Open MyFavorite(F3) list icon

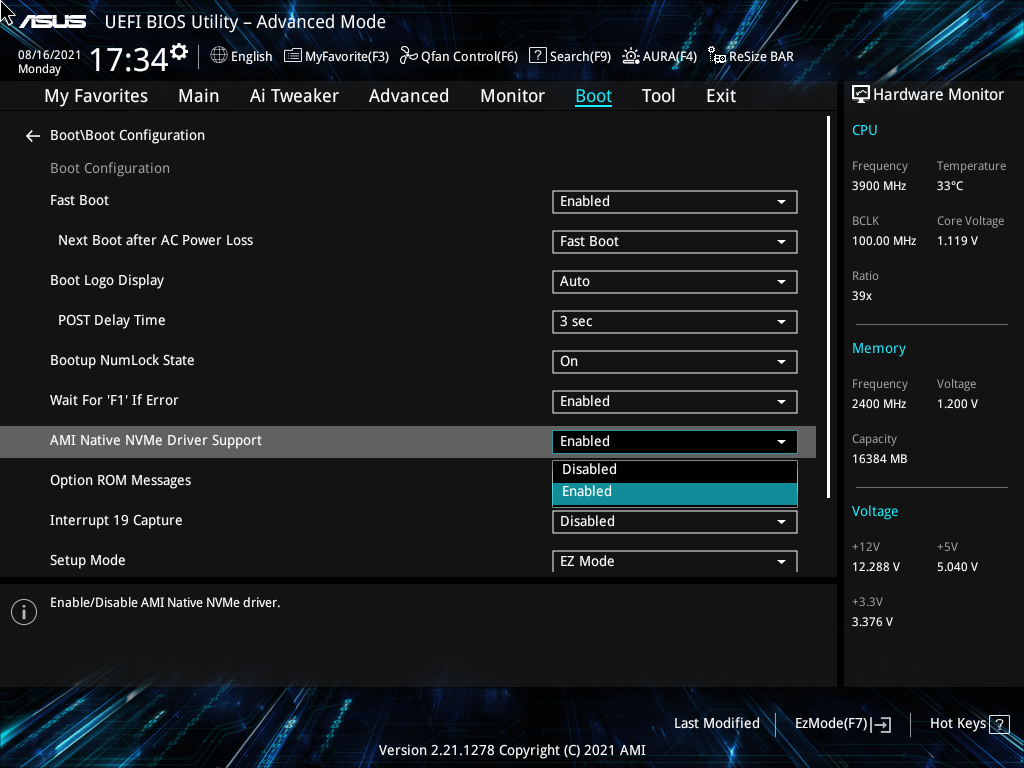pos(293,56)
